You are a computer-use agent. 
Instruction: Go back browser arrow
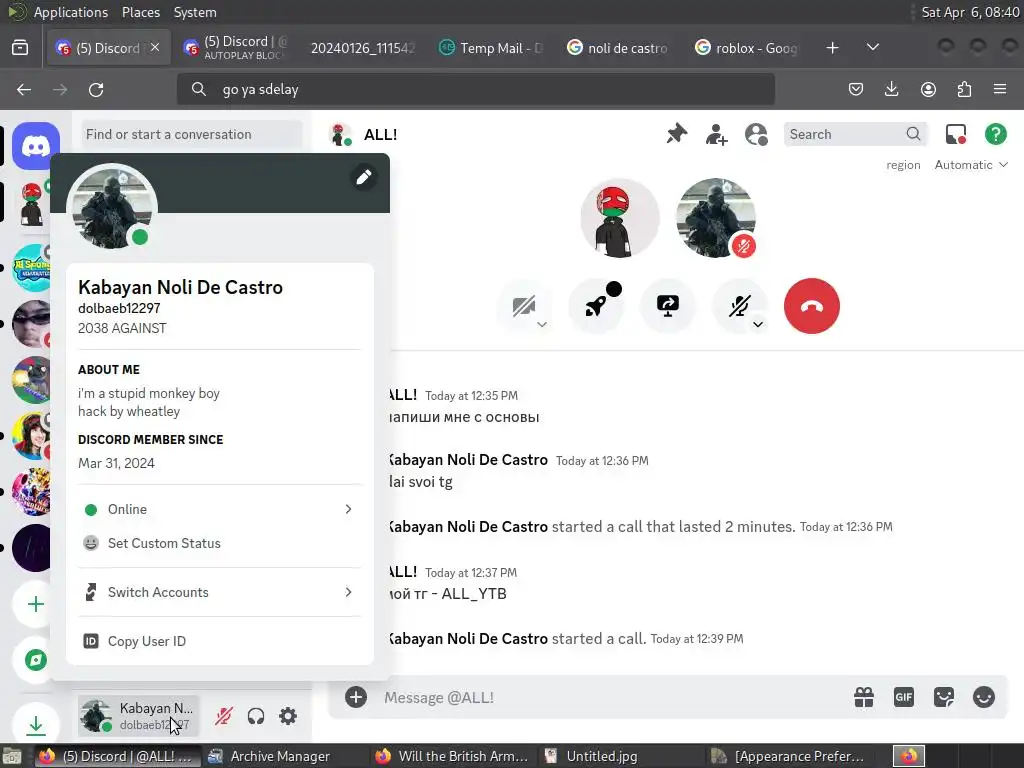tap(24, 89)
